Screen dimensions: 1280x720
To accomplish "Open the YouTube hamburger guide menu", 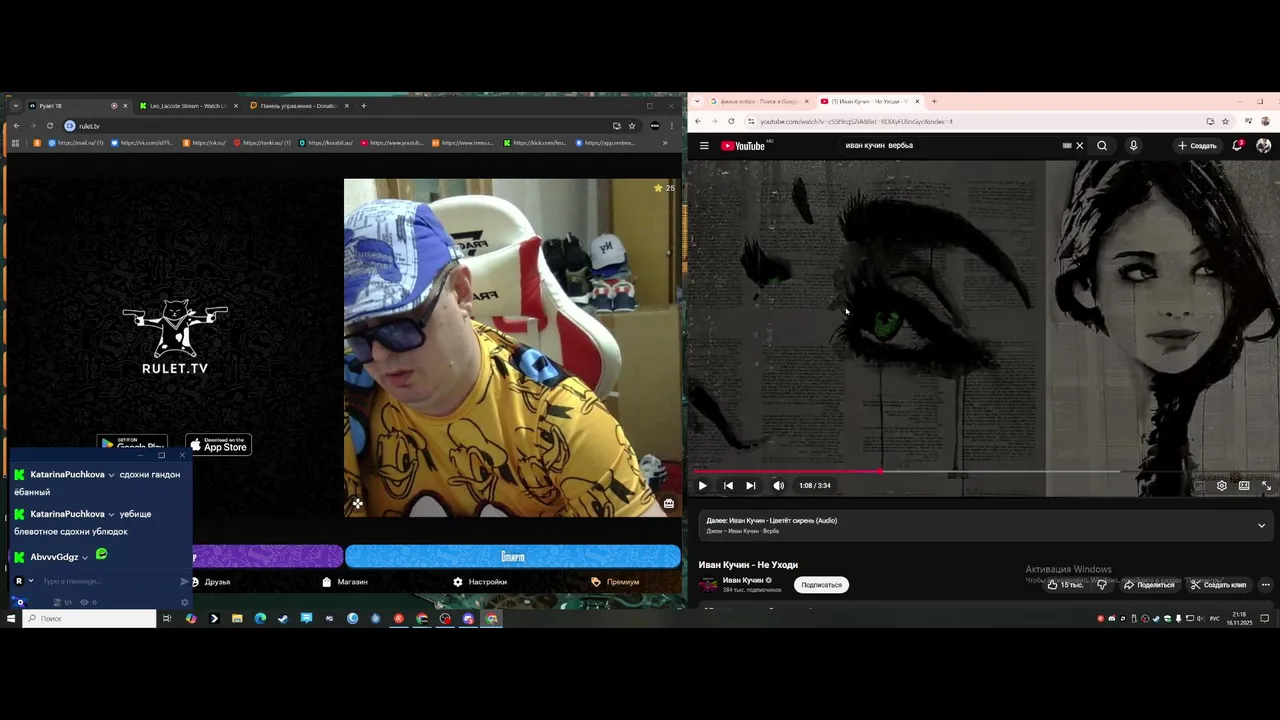I will pos(704,146).
